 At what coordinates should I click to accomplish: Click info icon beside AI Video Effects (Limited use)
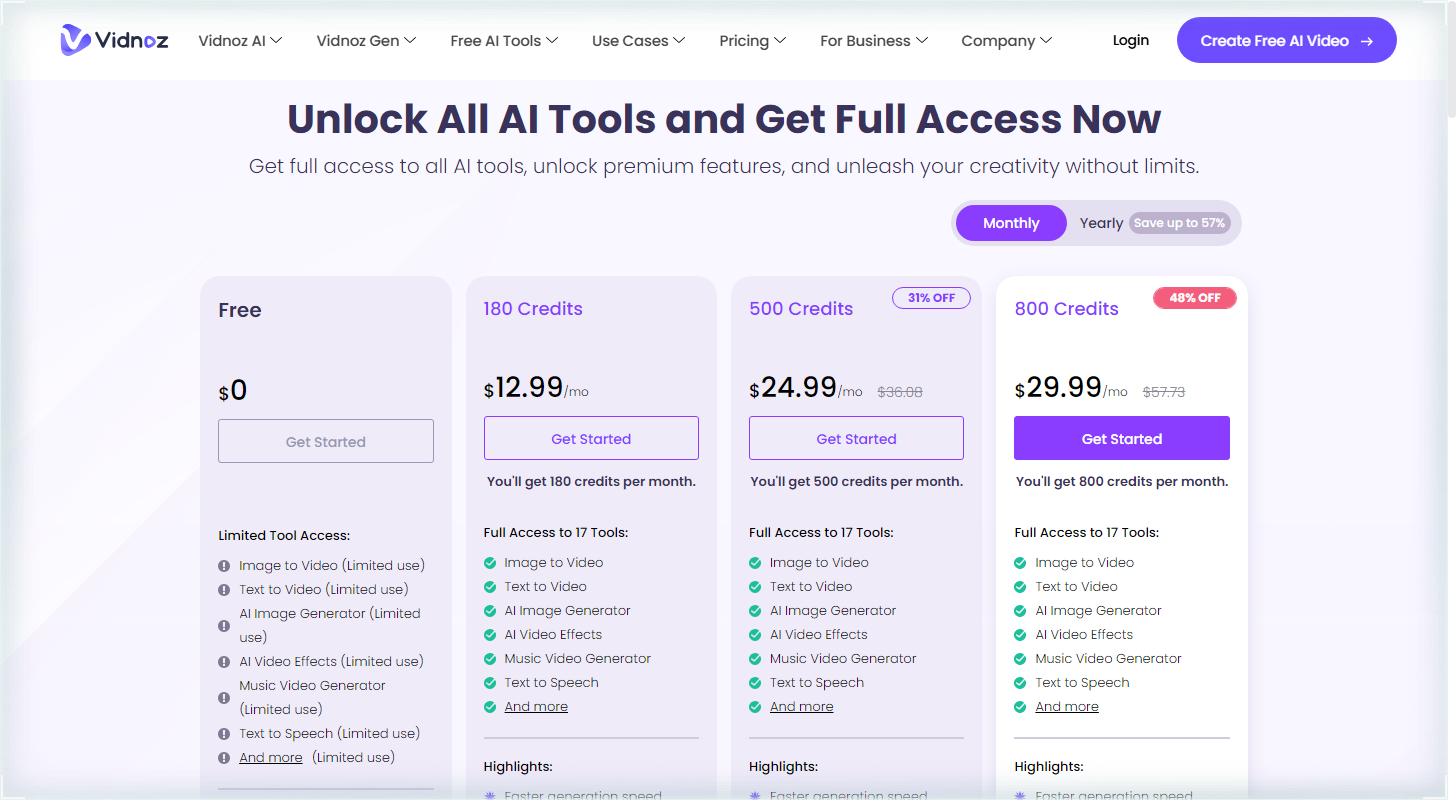[224, 662]
